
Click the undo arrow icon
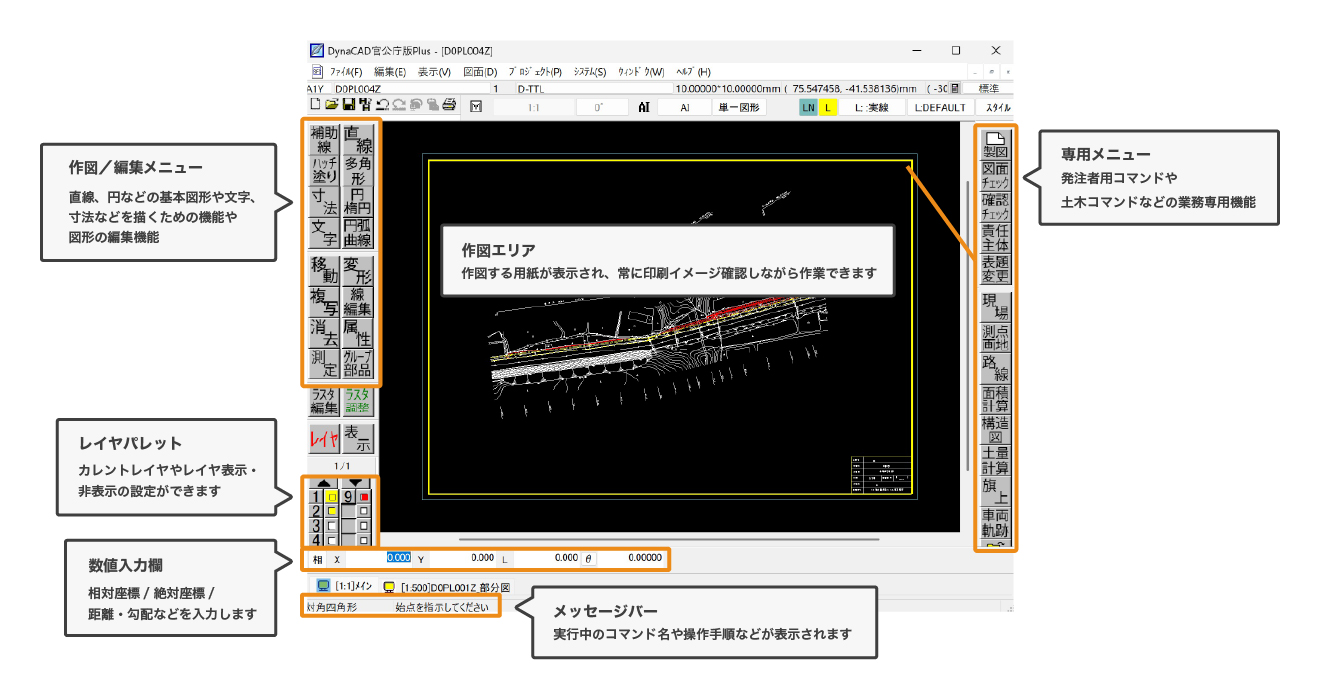(382, 104)
